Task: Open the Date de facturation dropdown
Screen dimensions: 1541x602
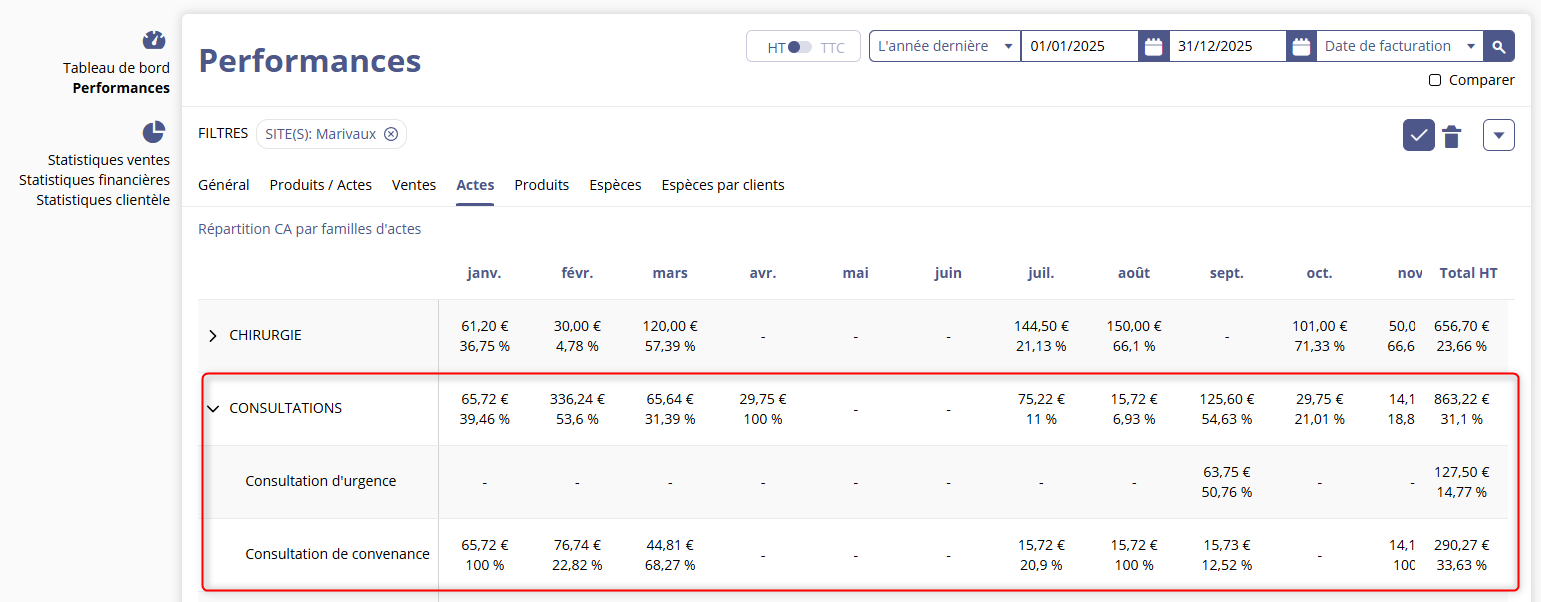Action: pos(1398,46)
